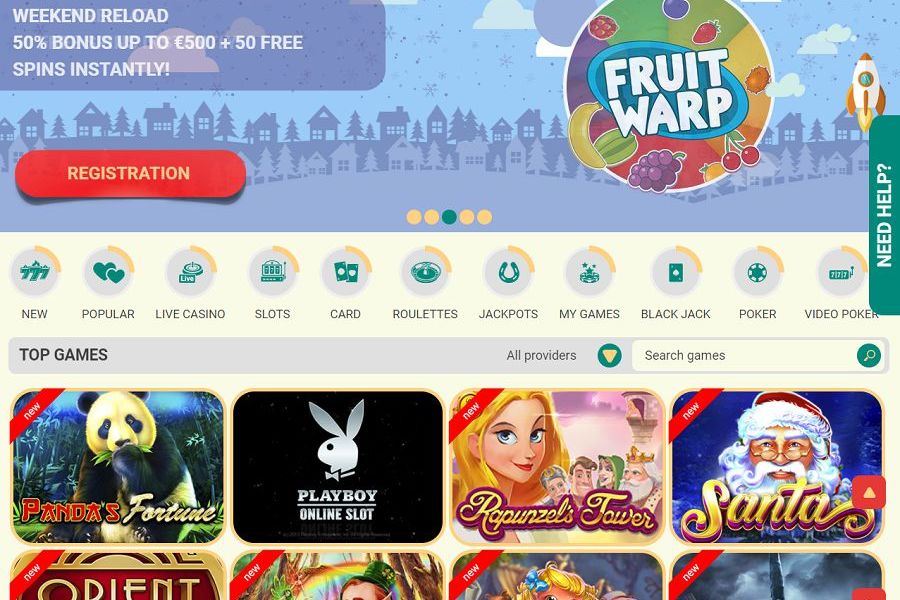Expand the All providers dropdown arrow
This screenshot has height=600, width=900.
(x=609, y=355)
